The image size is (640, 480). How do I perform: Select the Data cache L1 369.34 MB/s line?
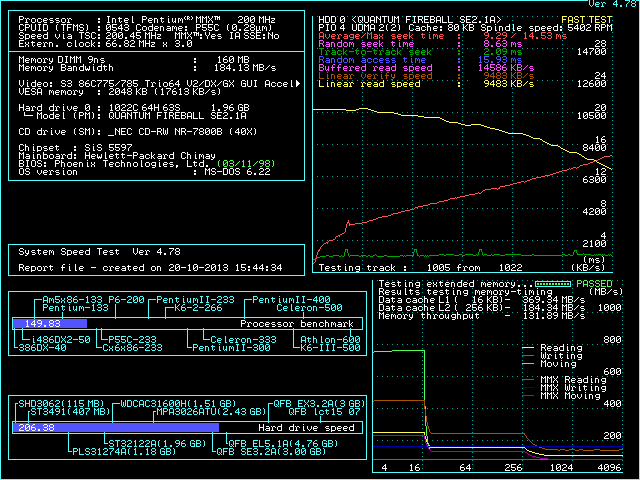(482, 300)
